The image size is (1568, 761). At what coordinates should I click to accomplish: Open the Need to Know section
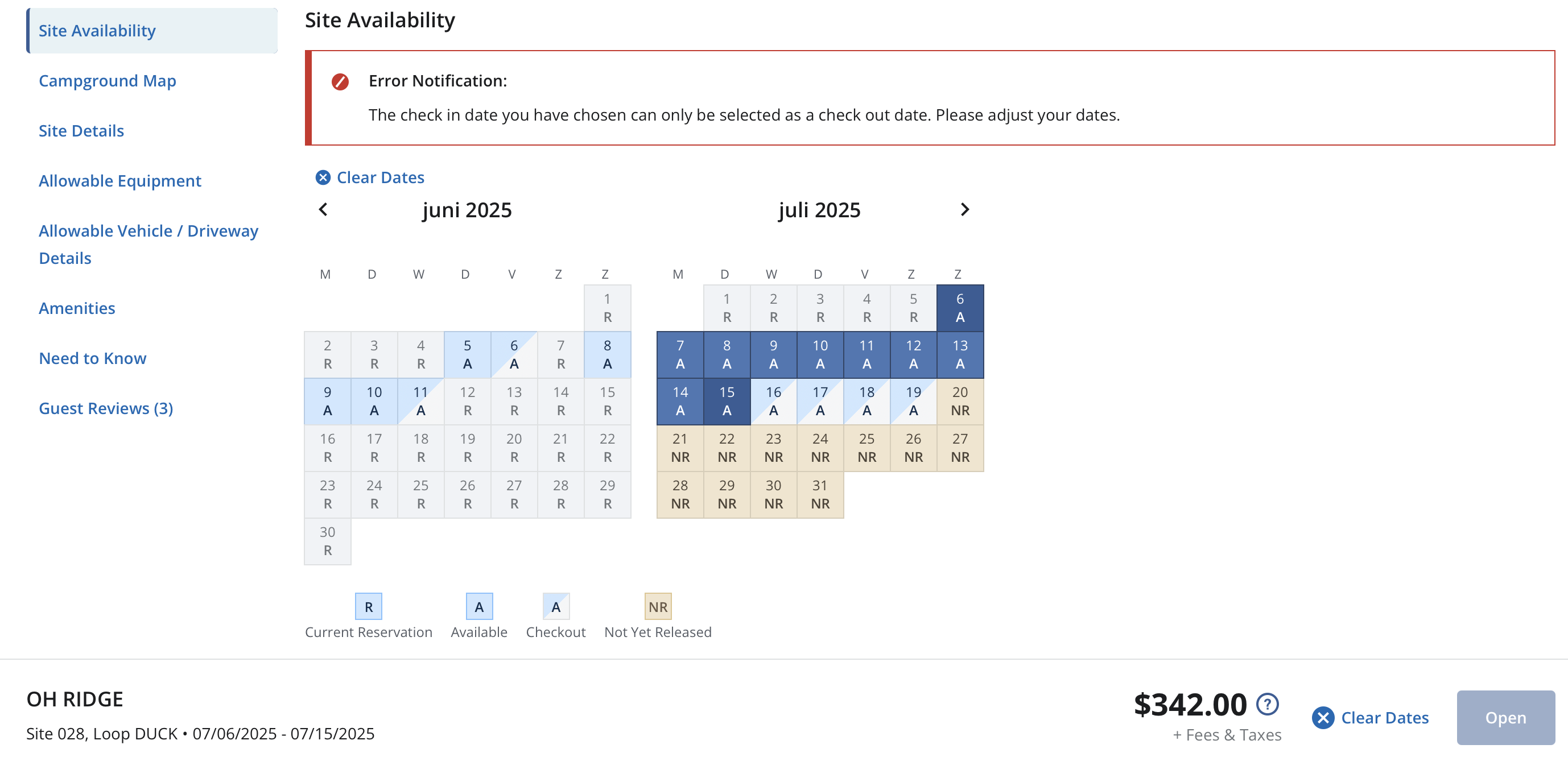[93, 358]
